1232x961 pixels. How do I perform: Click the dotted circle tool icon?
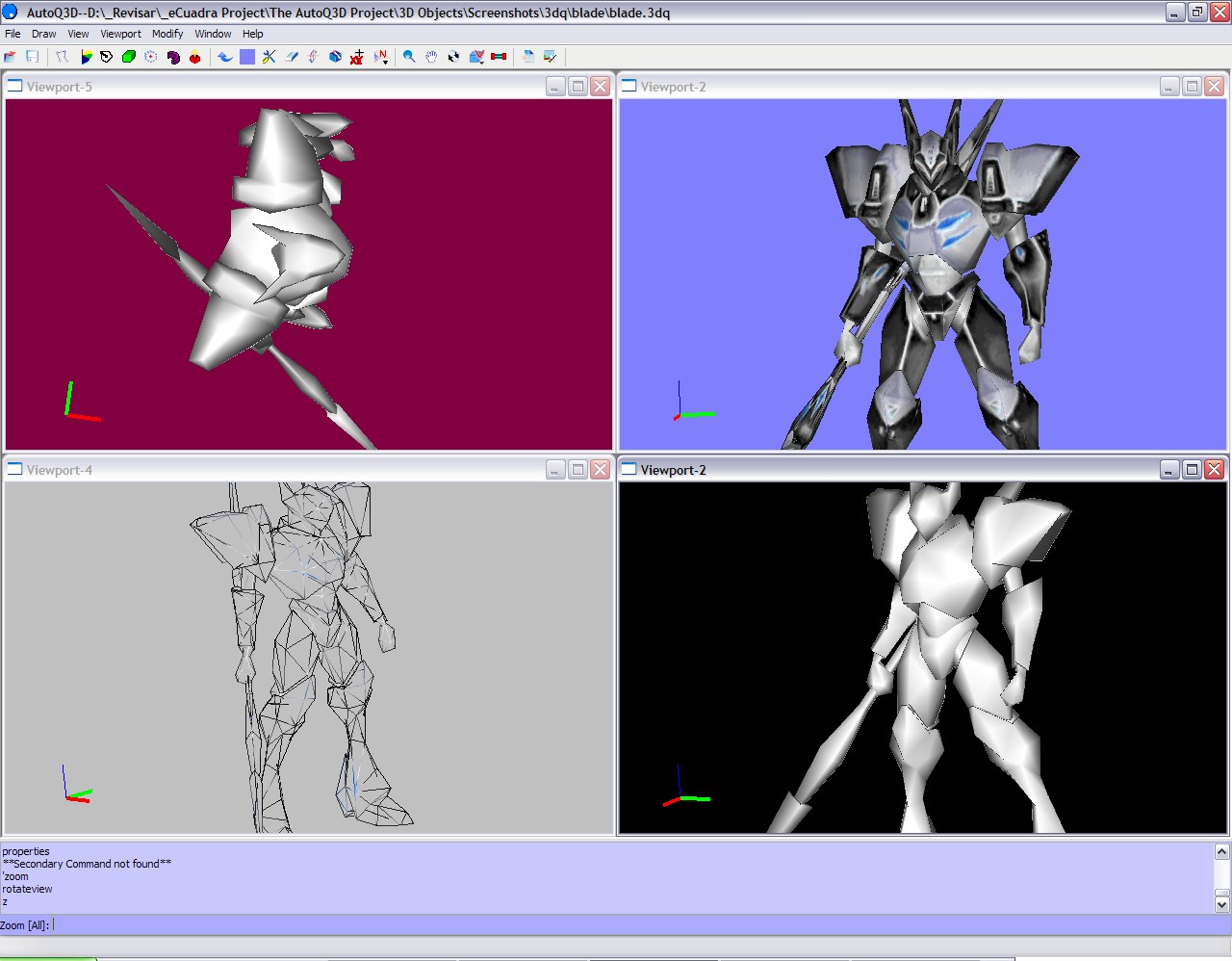click(151, 57)
